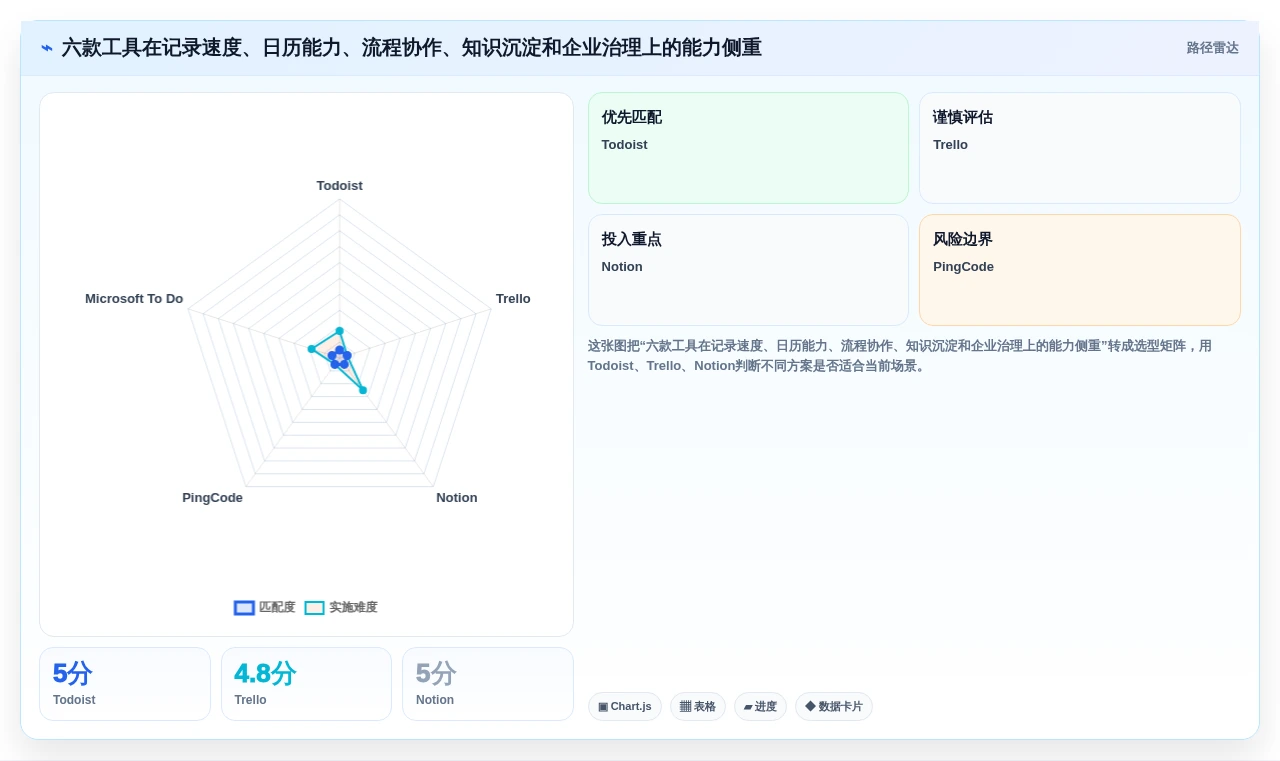1280x761 pixels.
Task: Toggle the 匹配度 legend swatch
Action: tap(244, 607)
